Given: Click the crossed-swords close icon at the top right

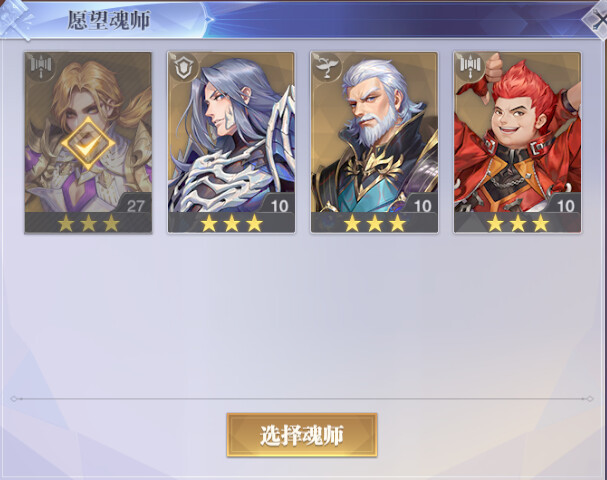Looking at the screenshot, I should click(x=596, y=19).
